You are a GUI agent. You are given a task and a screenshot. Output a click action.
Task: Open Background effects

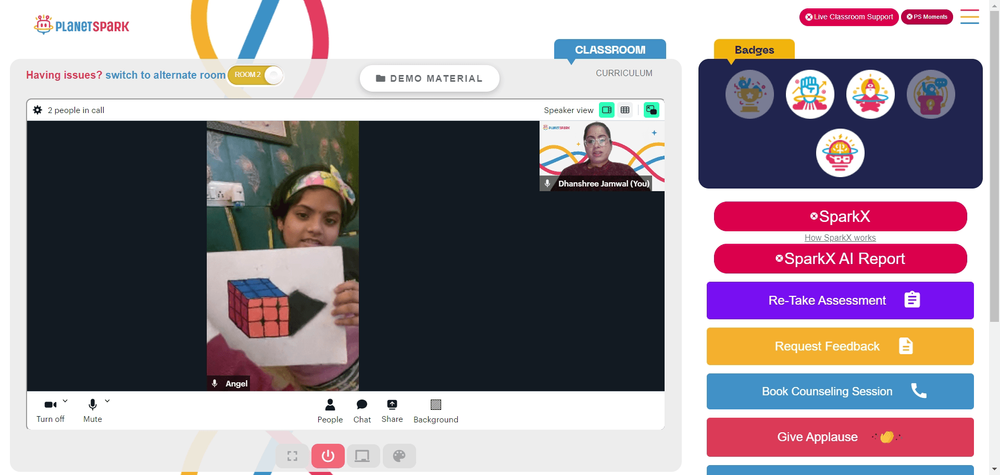coord(436,411)
